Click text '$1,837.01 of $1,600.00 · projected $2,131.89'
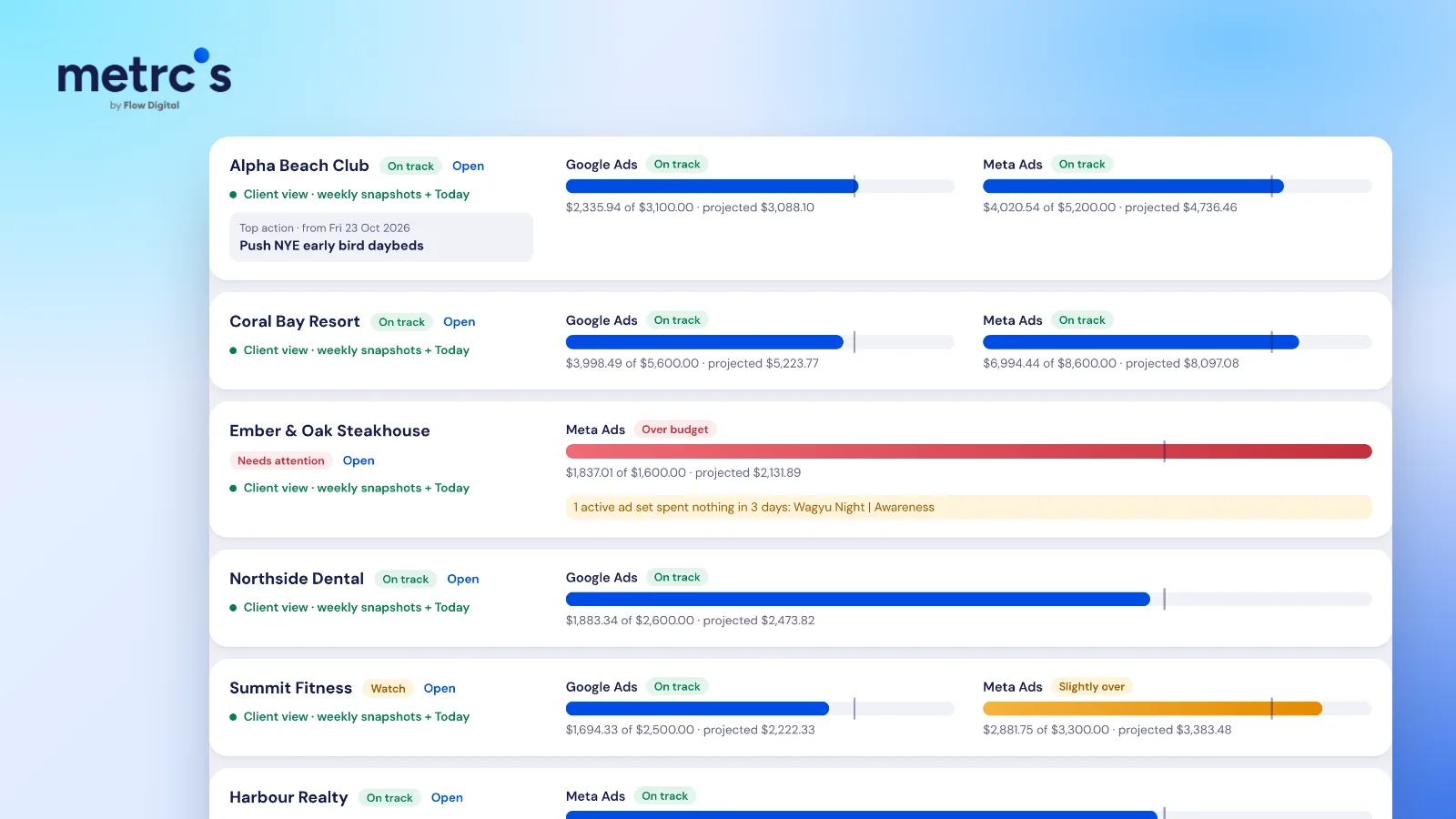 pyautogui.click(x=683, y=473)
